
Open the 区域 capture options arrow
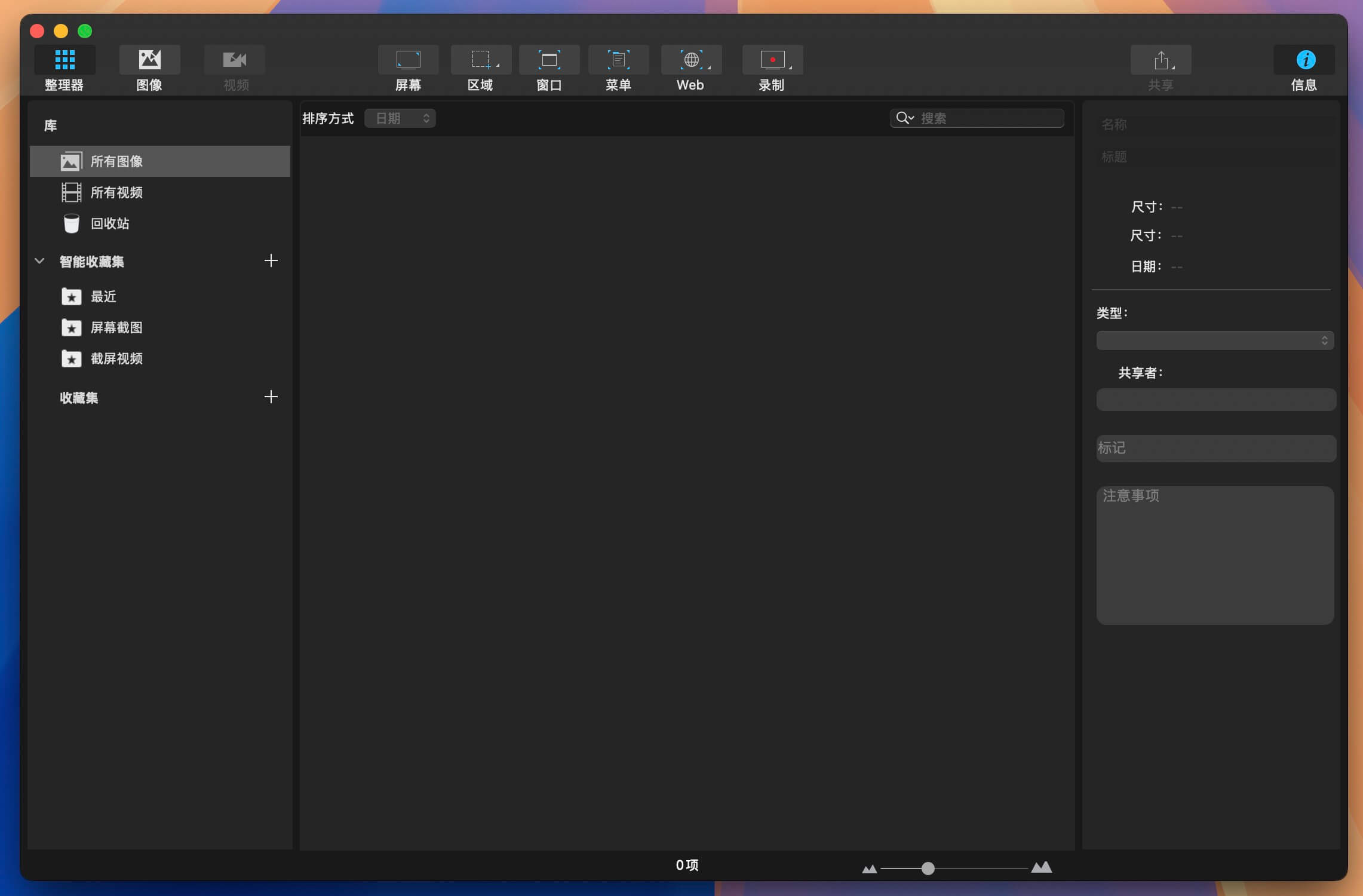(498, 66)
